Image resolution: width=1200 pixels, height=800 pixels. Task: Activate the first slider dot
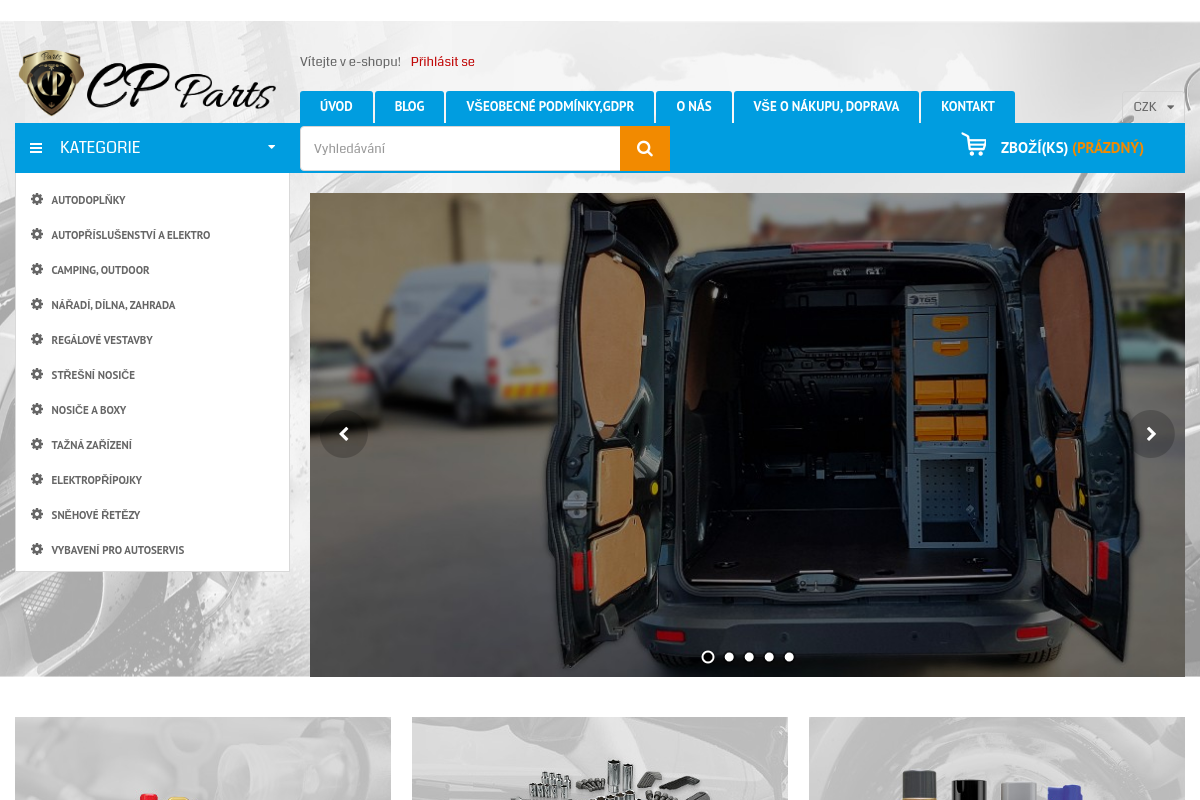(x=708, y=657)
